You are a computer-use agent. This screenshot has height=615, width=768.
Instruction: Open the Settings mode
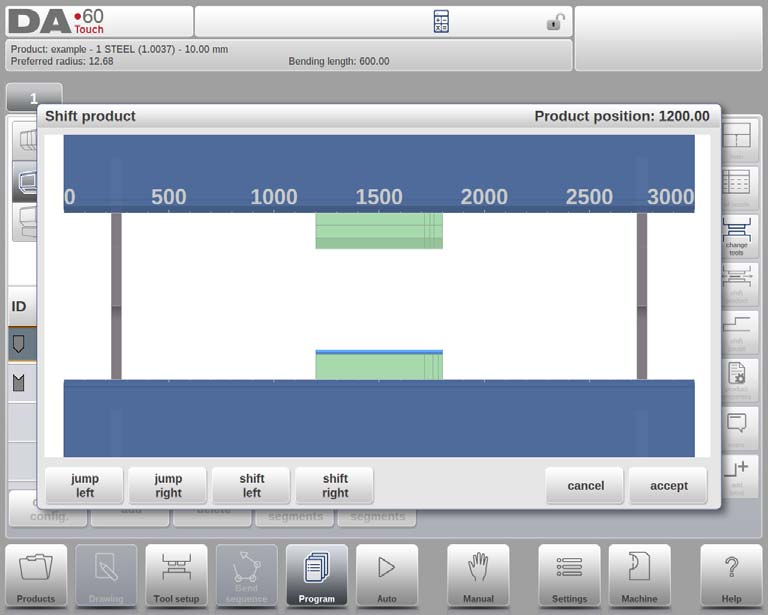[x=569, y=576]
